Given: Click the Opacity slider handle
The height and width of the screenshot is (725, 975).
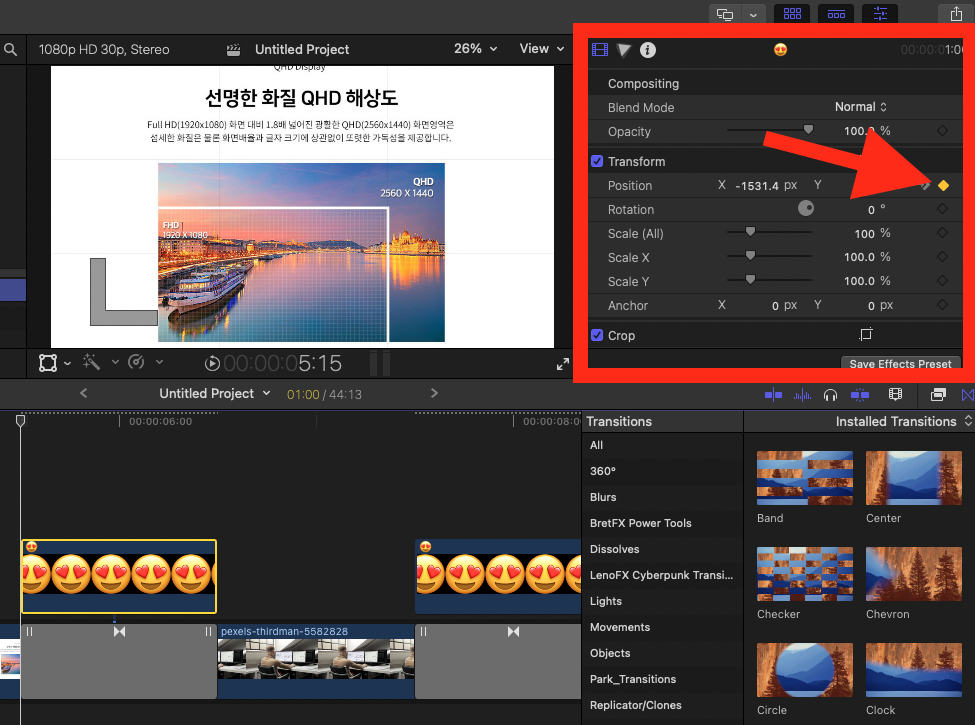Looking at the screenshot, I should (x=808, y=130).
